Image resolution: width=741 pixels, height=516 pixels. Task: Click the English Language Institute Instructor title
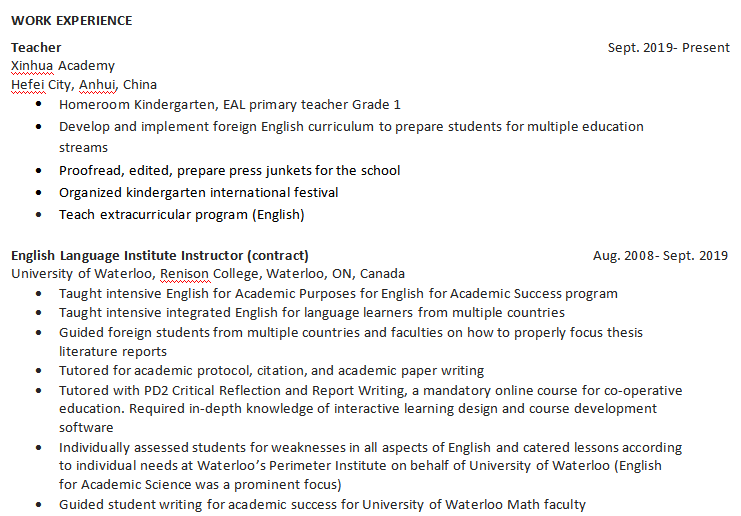(160, 255)
